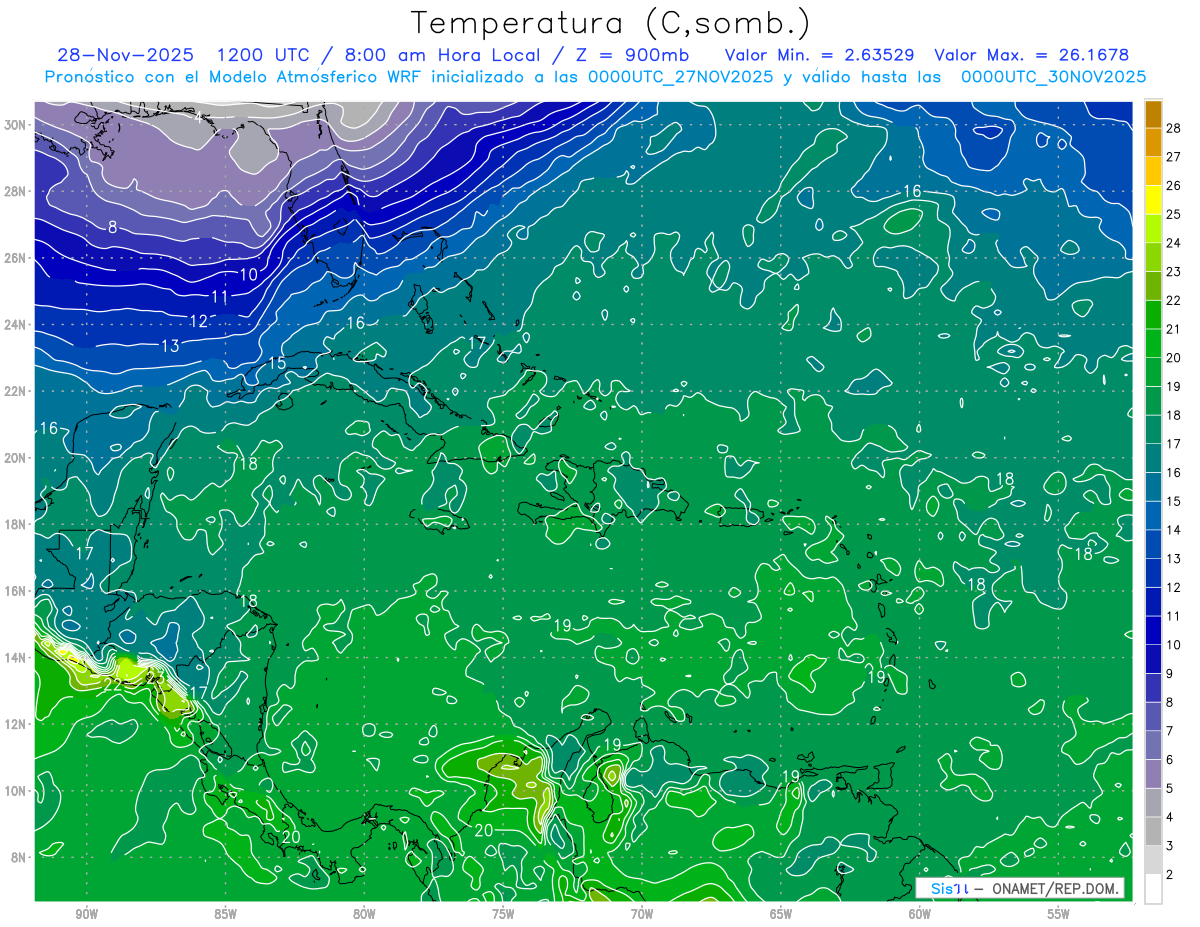Screen dimensions: 1200x927
Task: Click the 75W longitude axis label
Action: (503, 913)
